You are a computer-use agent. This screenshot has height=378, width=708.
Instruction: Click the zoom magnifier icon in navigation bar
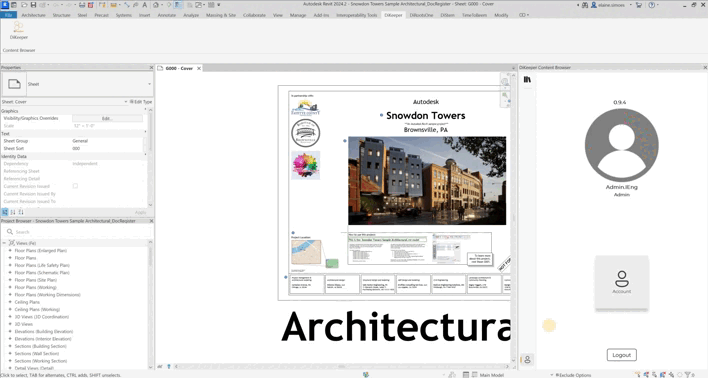(x=505, y=95)
